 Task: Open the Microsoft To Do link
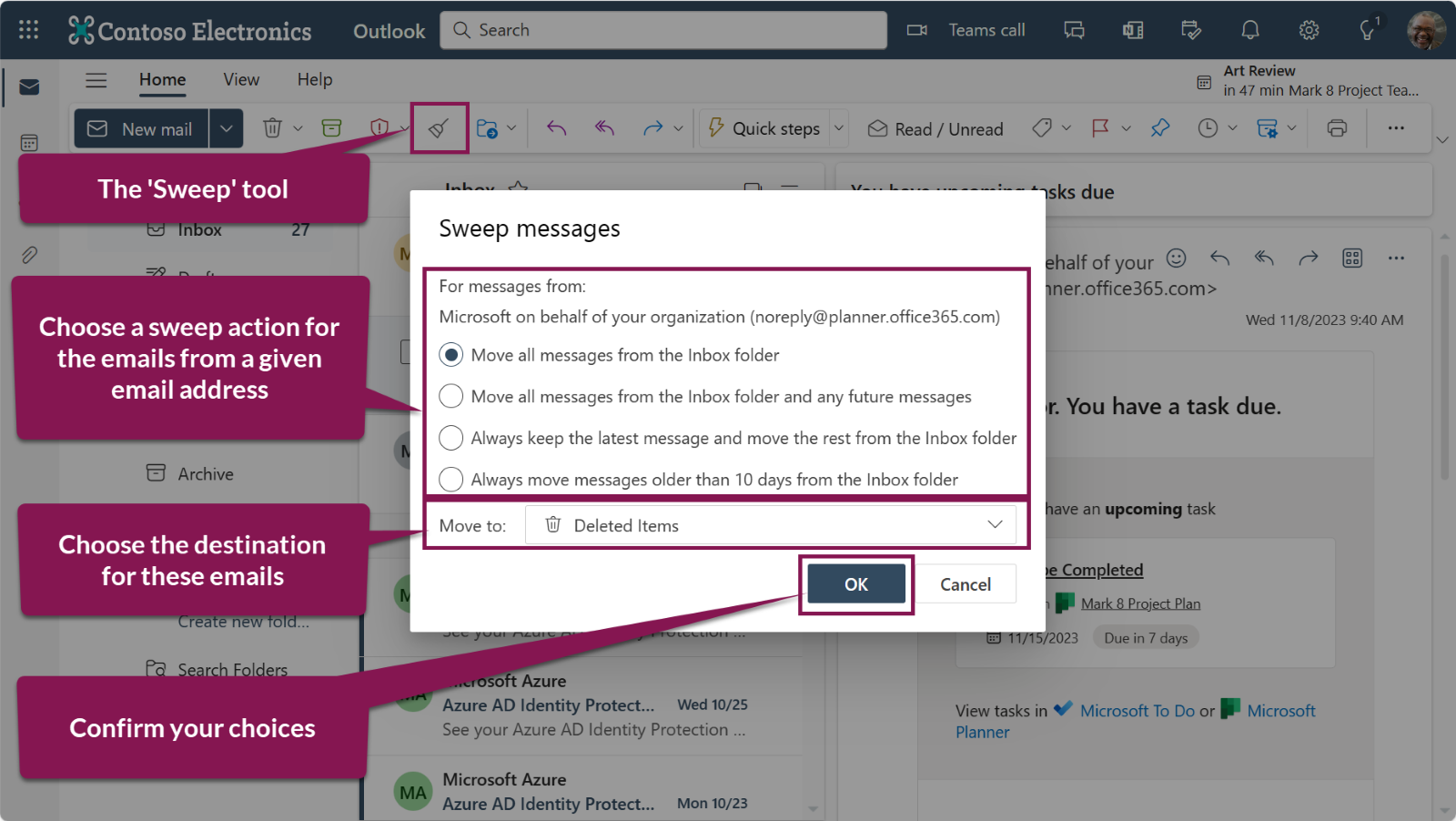point(1137,711)
